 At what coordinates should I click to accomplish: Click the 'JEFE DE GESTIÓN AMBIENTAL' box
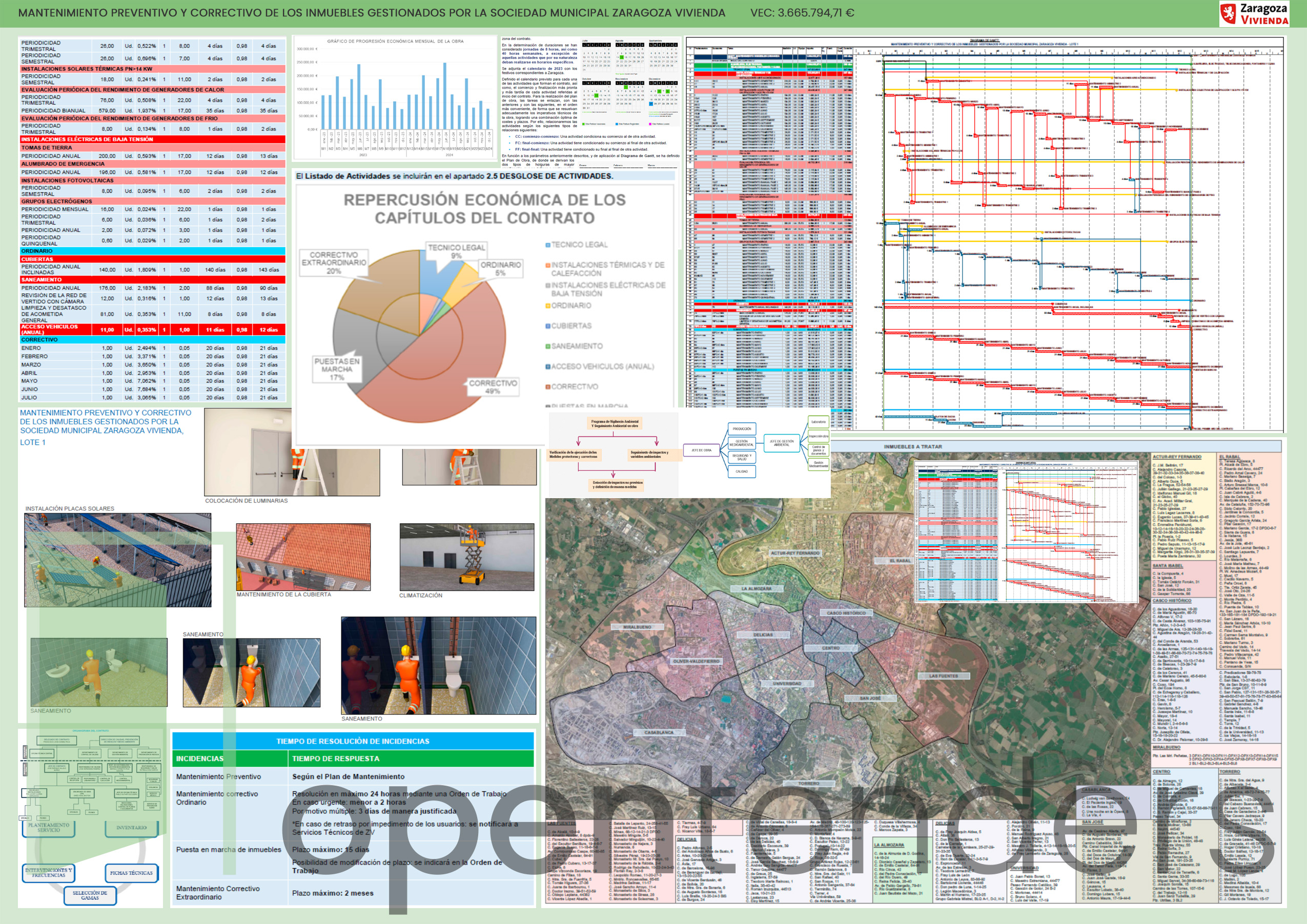point(782,443)
